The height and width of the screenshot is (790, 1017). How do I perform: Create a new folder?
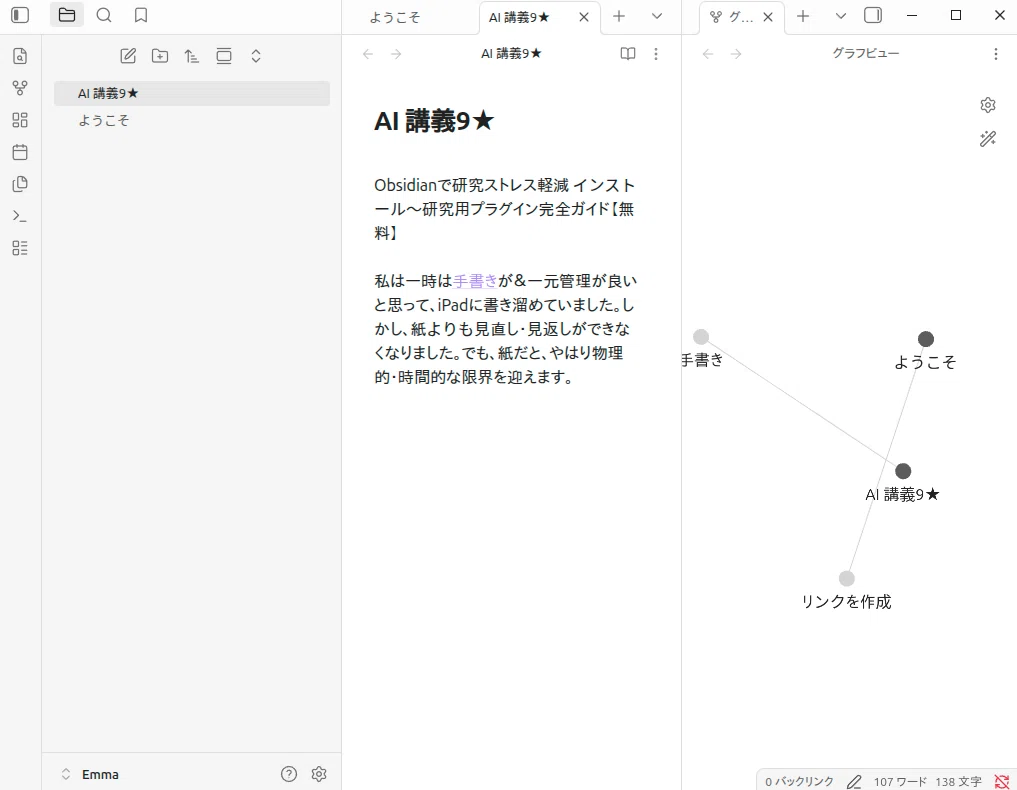160,56
